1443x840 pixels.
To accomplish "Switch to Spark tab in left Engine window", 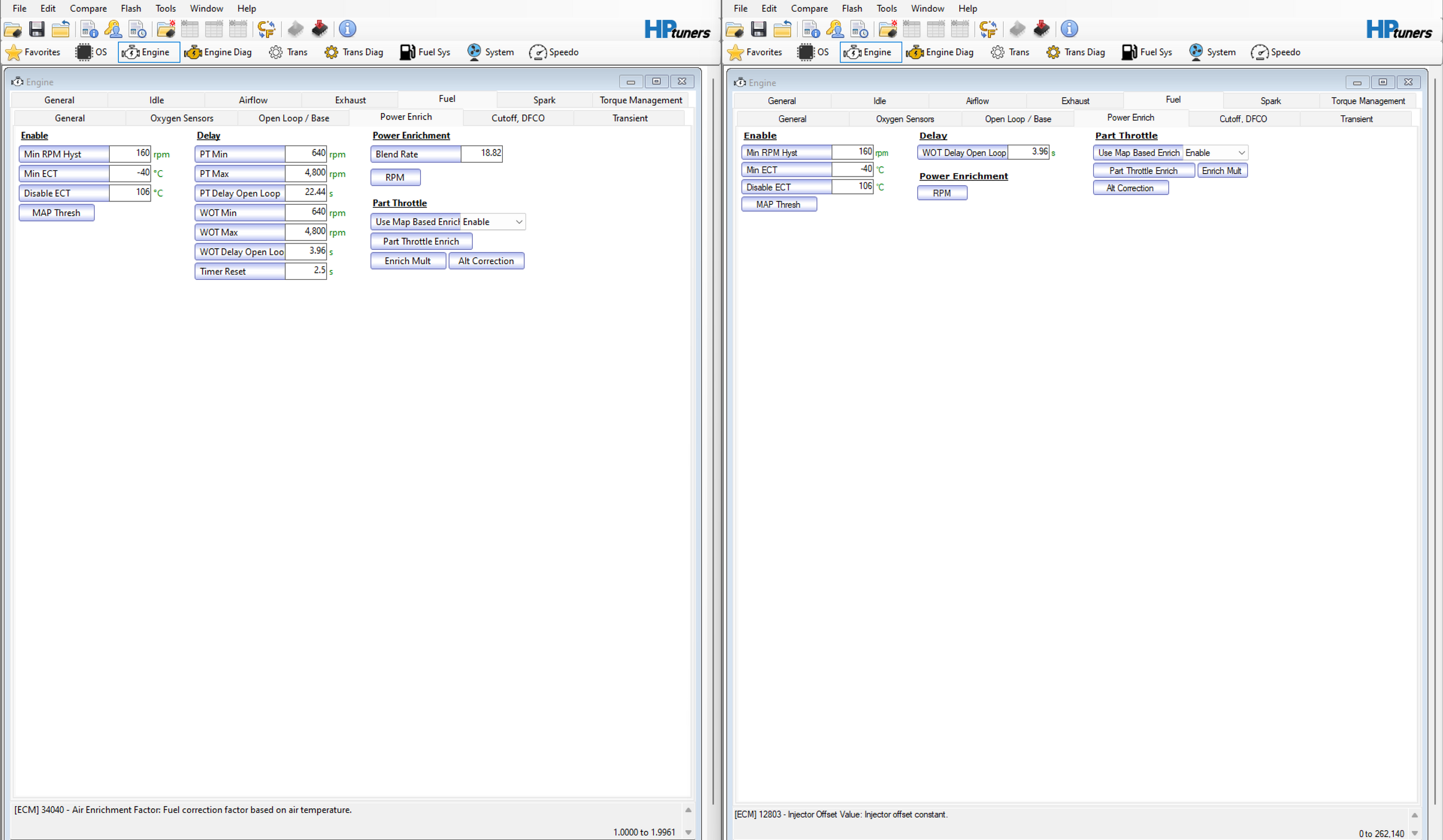I will [x=544, y=100].
